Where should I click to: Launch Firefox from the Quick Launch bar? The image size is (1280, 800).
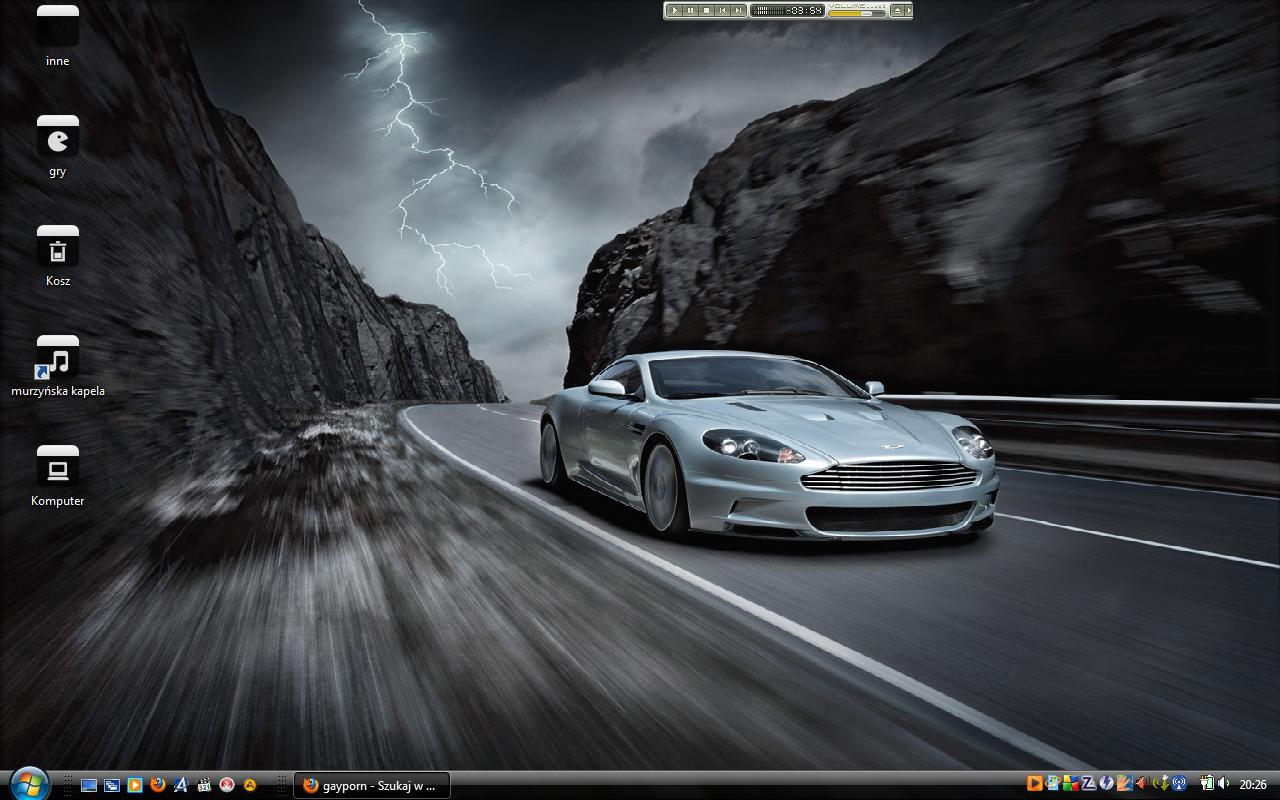click(x=158, y=785)
